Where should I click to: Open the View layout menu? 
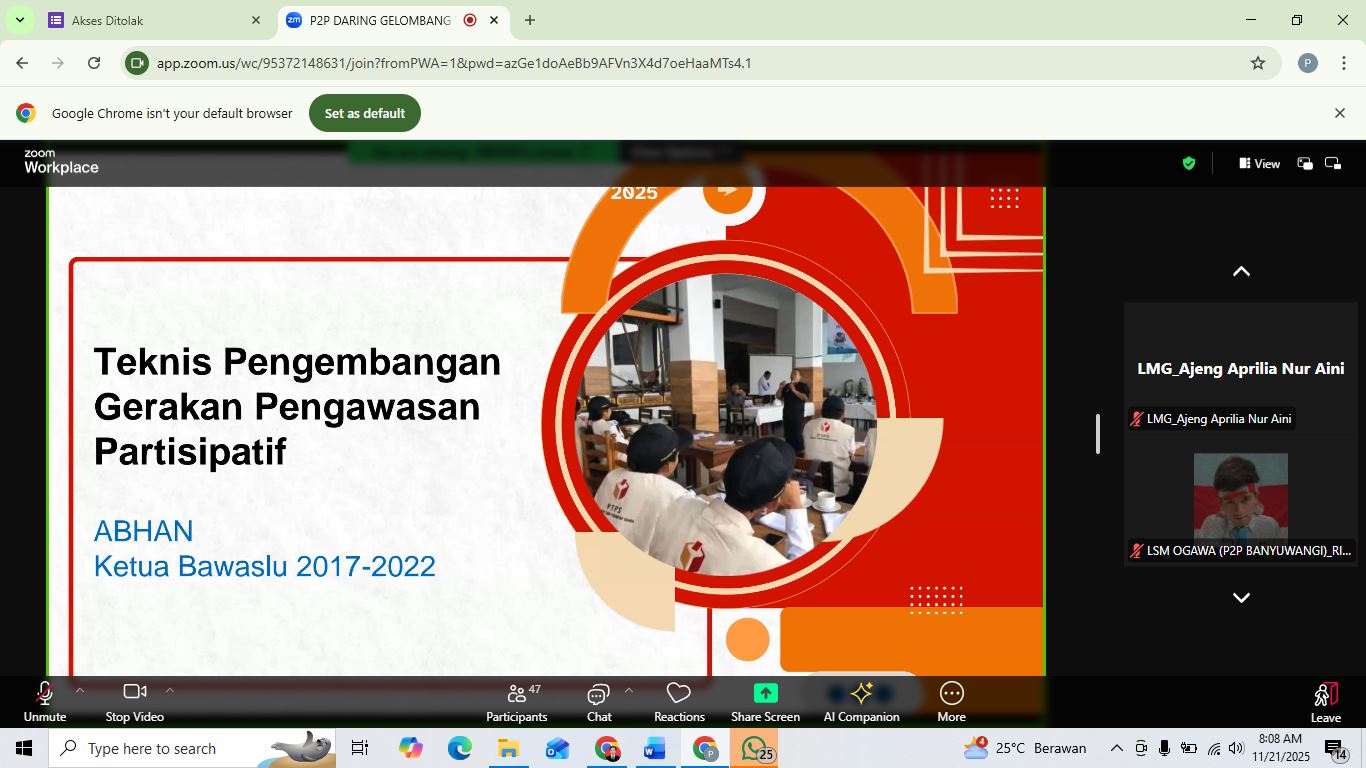[x=1259, y=164]
